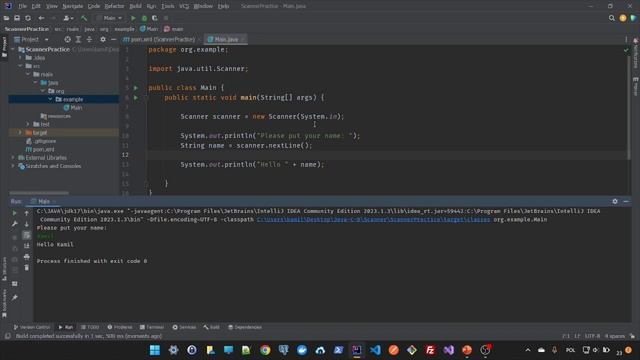This screenshot has height=360, width=640.
Task: Open the user profile dropdown in toolbar
Action: point(68,18)
